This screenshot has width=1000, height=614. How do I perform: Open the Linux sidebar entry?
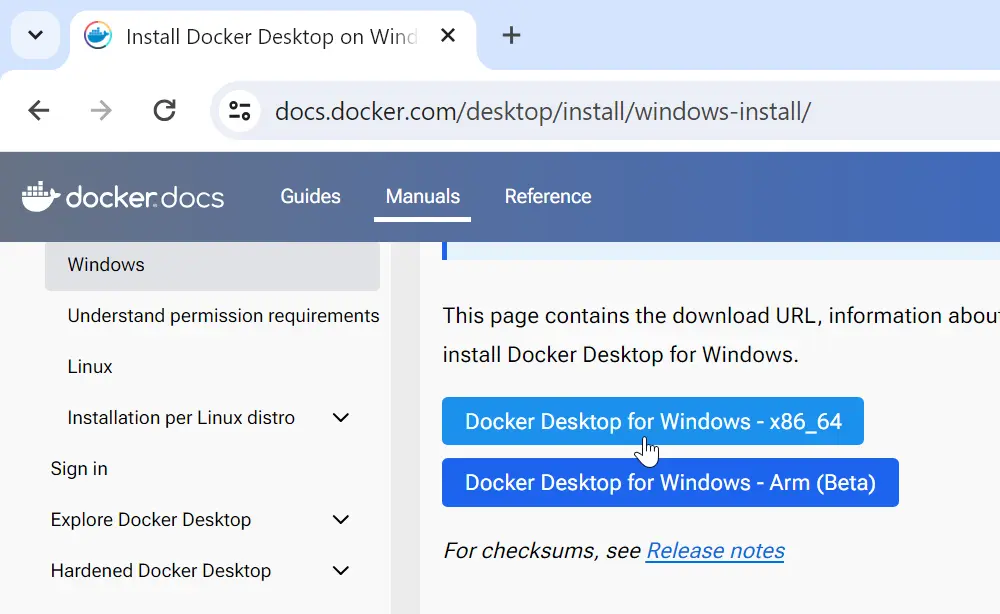pos(90,367)
